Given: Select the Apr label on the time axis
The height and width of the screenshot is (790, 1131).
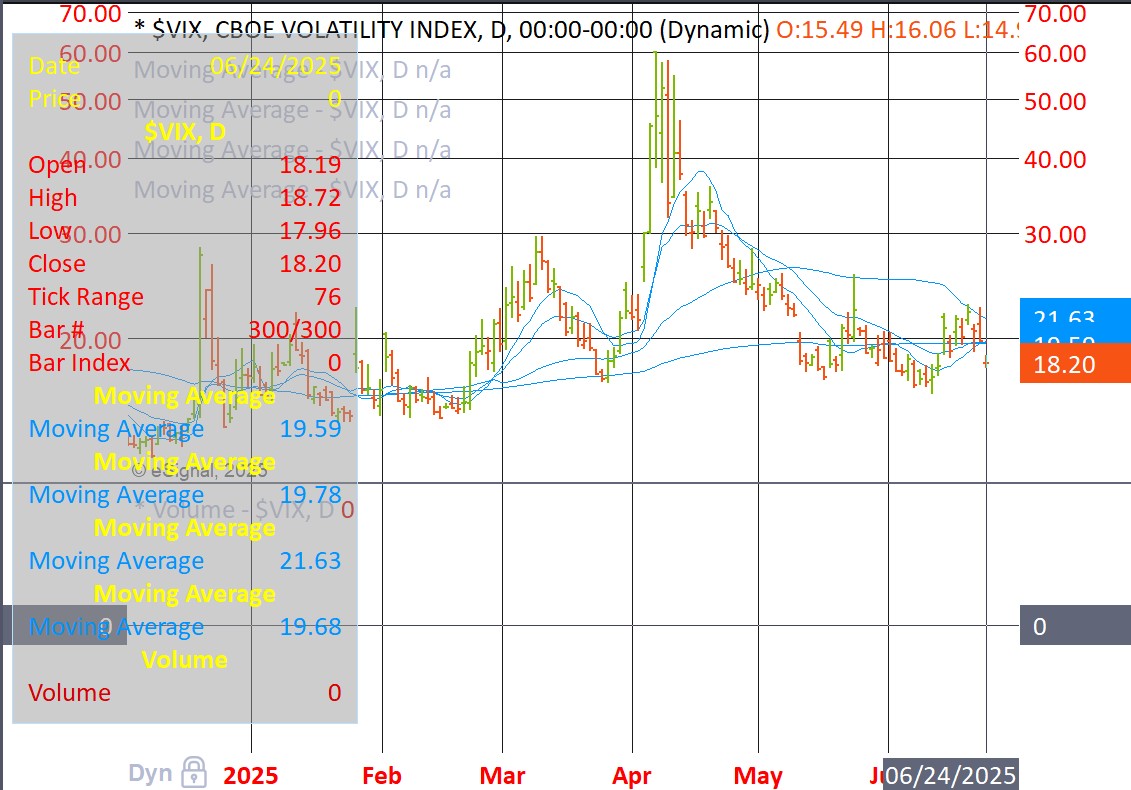Looking at the screenshot, I should [x=631, y=776].
